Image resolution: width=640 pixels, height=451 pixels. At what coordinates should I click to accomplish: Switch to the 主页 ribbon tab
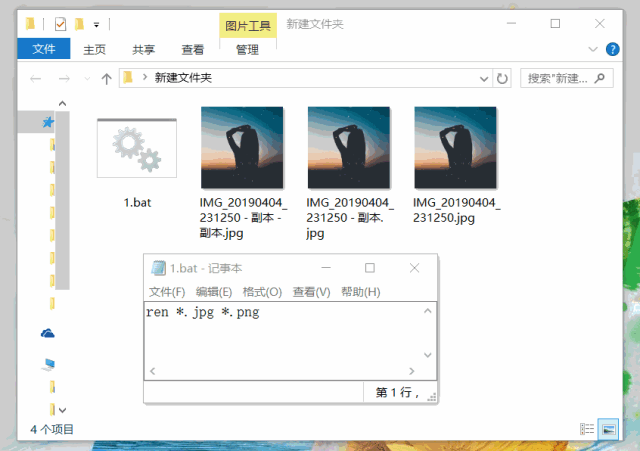[x=94, y=50]
